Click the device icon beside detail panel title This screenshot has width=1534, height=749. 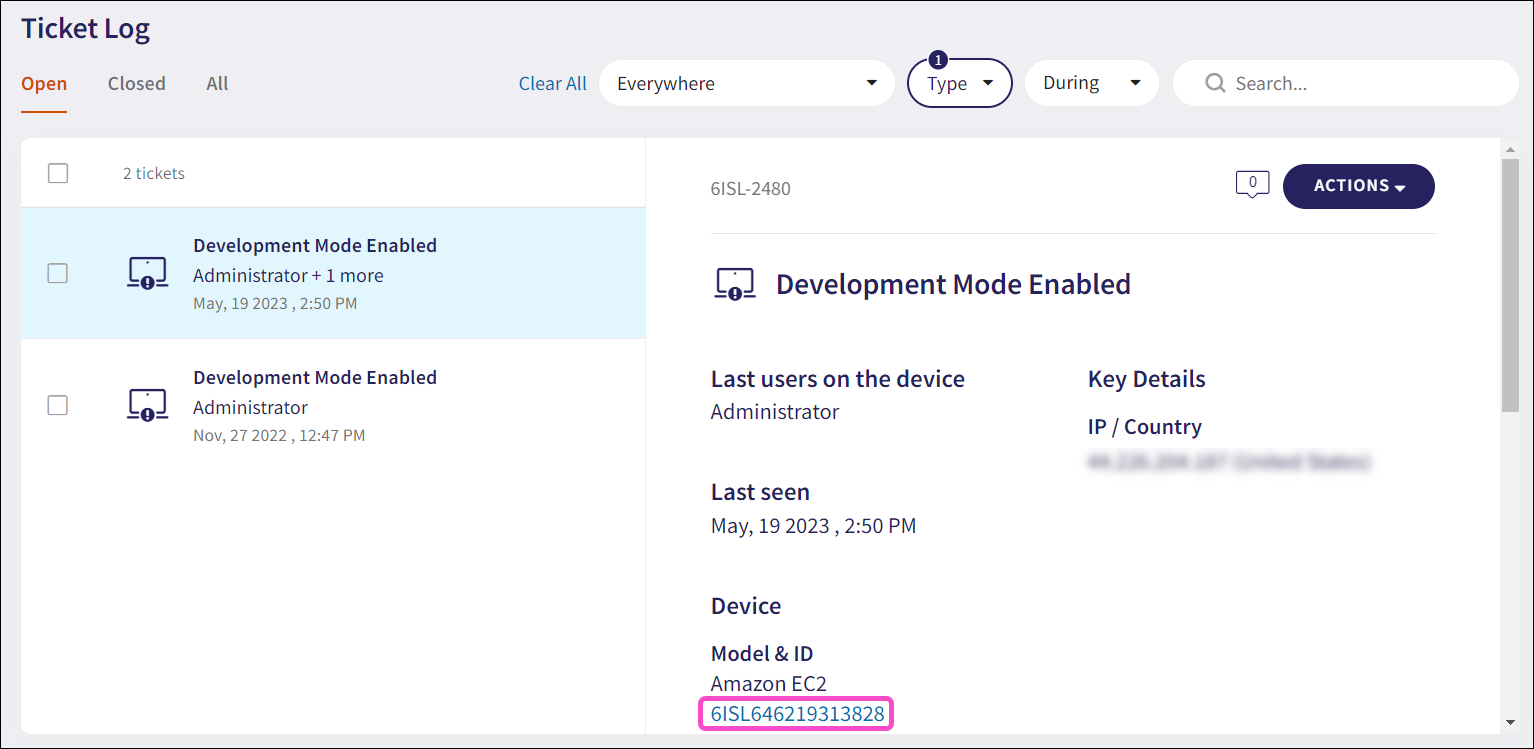click(x=735, y=285)
